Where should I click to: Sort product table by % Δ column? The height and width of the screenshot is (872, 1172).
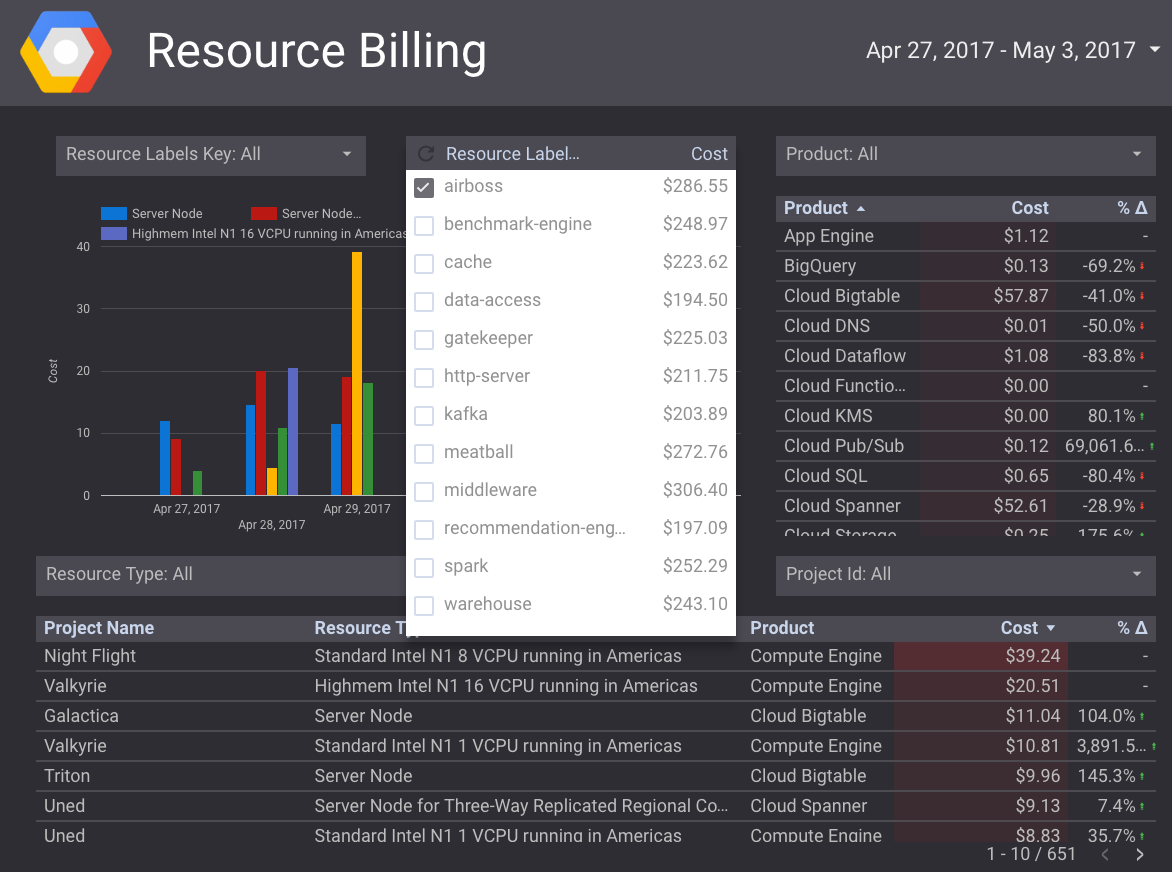click(x=1132, y=208)
